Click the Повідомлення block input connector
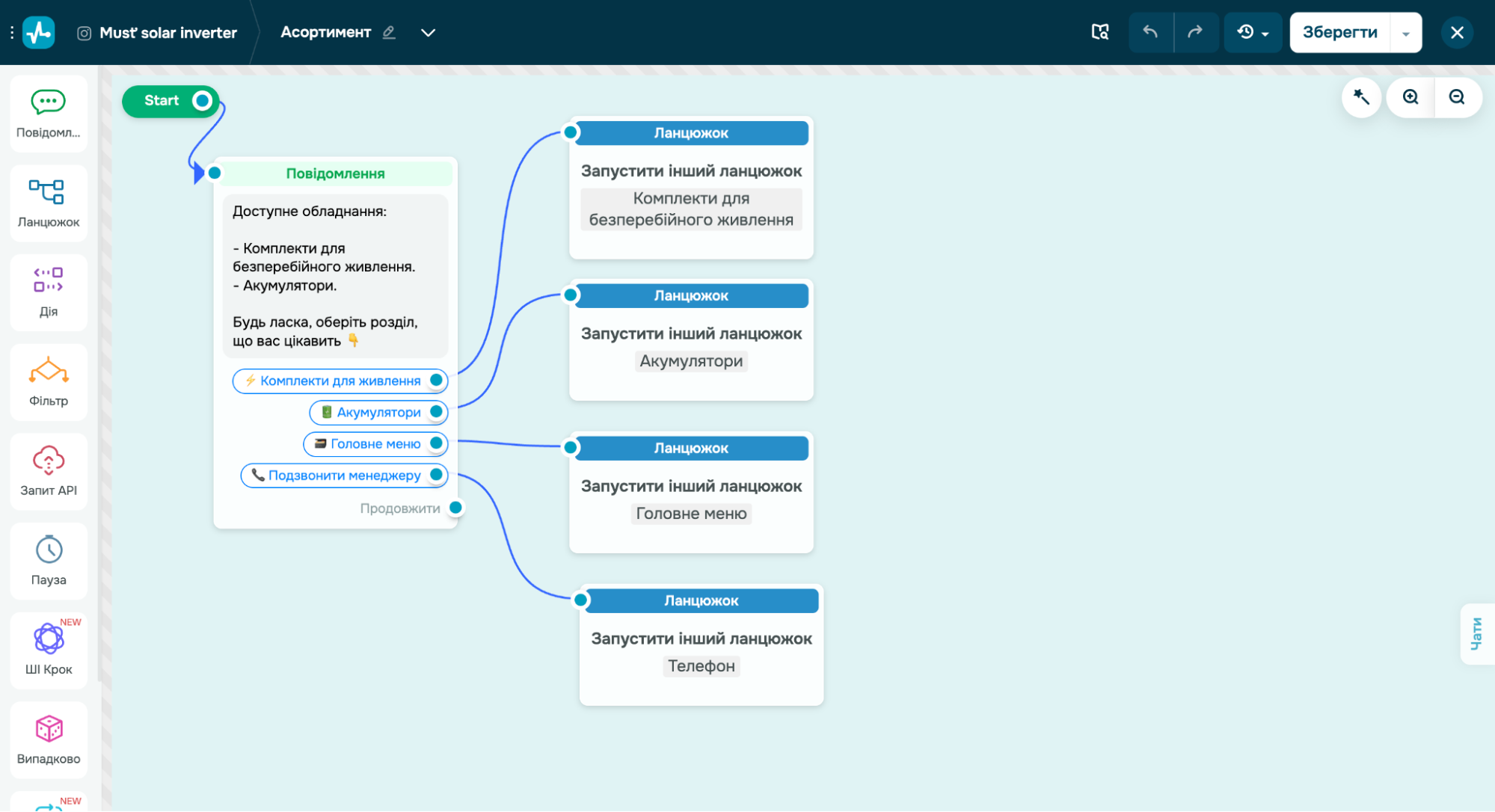The image size is (1495, 812). click(x=215, y=173)
